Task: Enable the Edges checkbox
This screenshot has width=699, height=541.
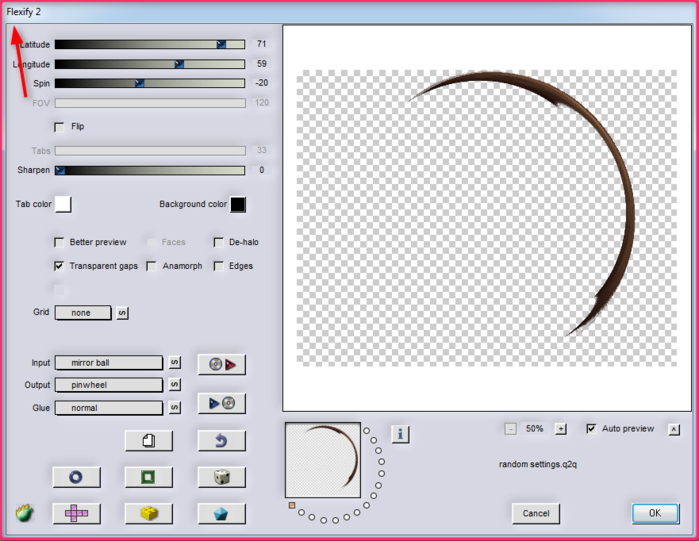Action: (218, 266)
